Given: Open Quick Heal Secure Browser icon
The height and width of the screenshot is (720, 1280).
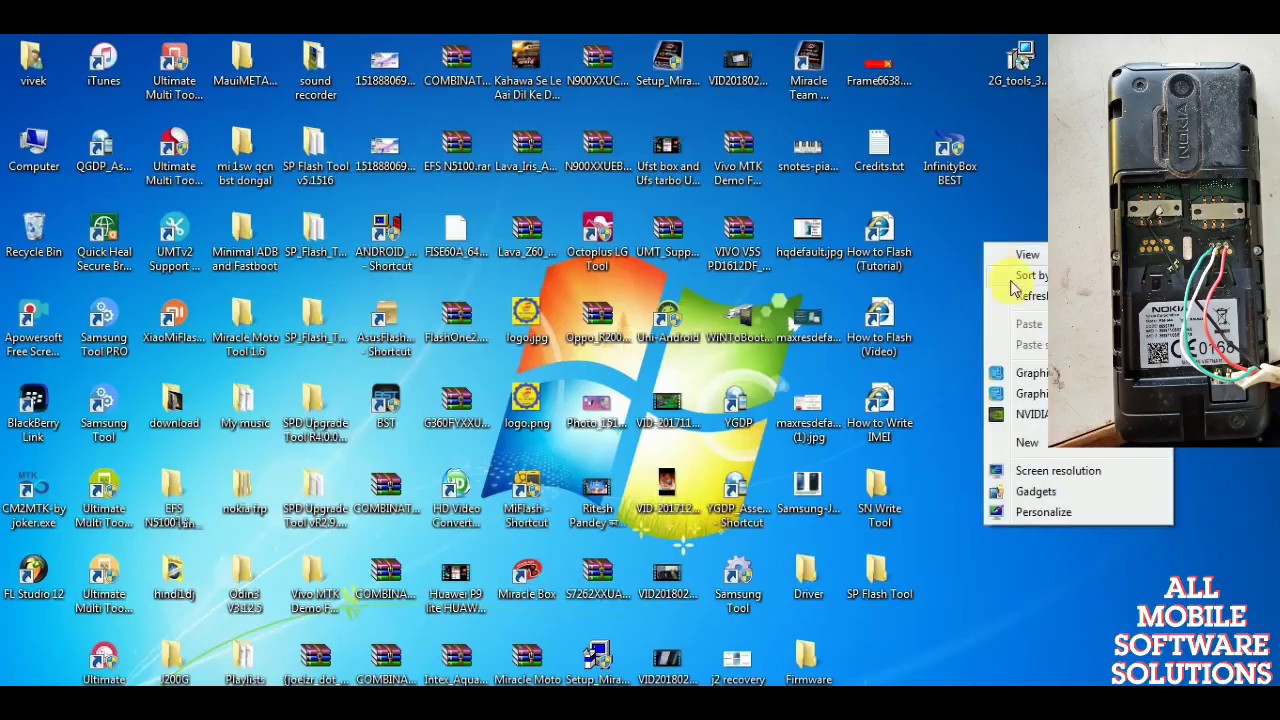Looking at the screenshot, I should pos(104,242).
